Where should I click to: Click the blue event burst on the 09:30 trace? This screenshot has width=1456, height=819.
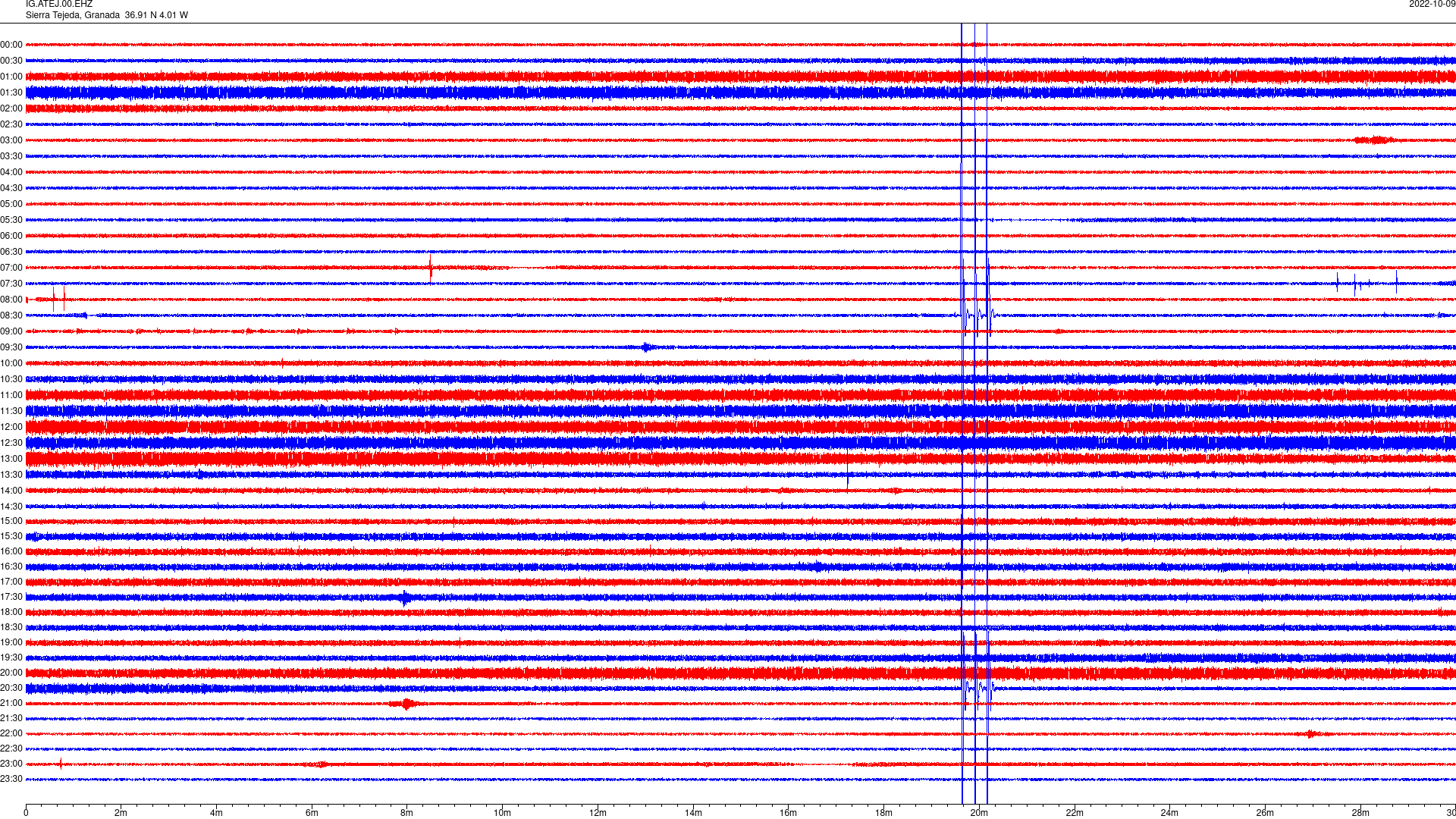(x=646, y=347)
